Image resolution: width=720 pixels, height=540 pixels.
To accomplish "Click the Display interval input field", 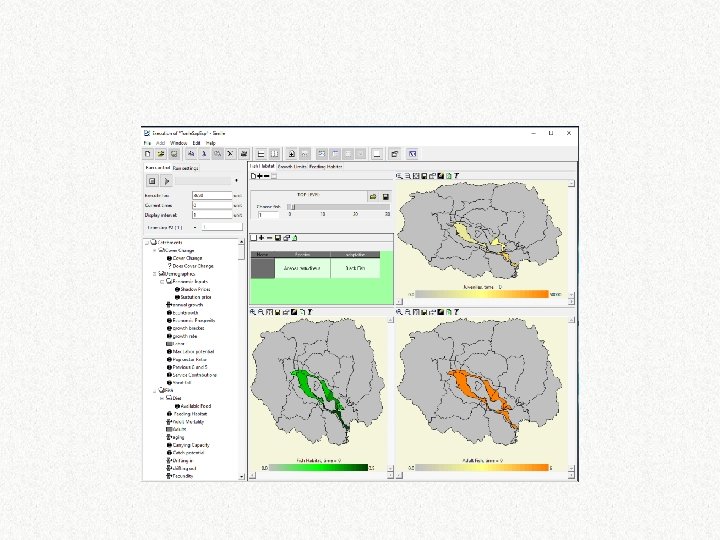I will 212,214.
